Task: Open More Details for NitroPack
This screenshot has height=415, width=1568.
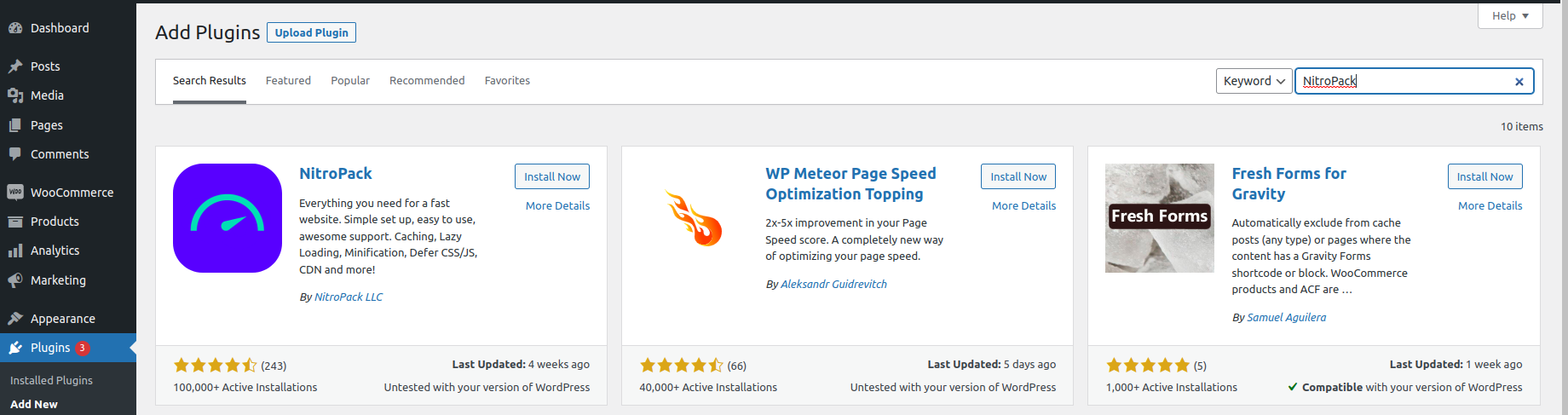Action: pyautogui.click(x=557, y=206)
